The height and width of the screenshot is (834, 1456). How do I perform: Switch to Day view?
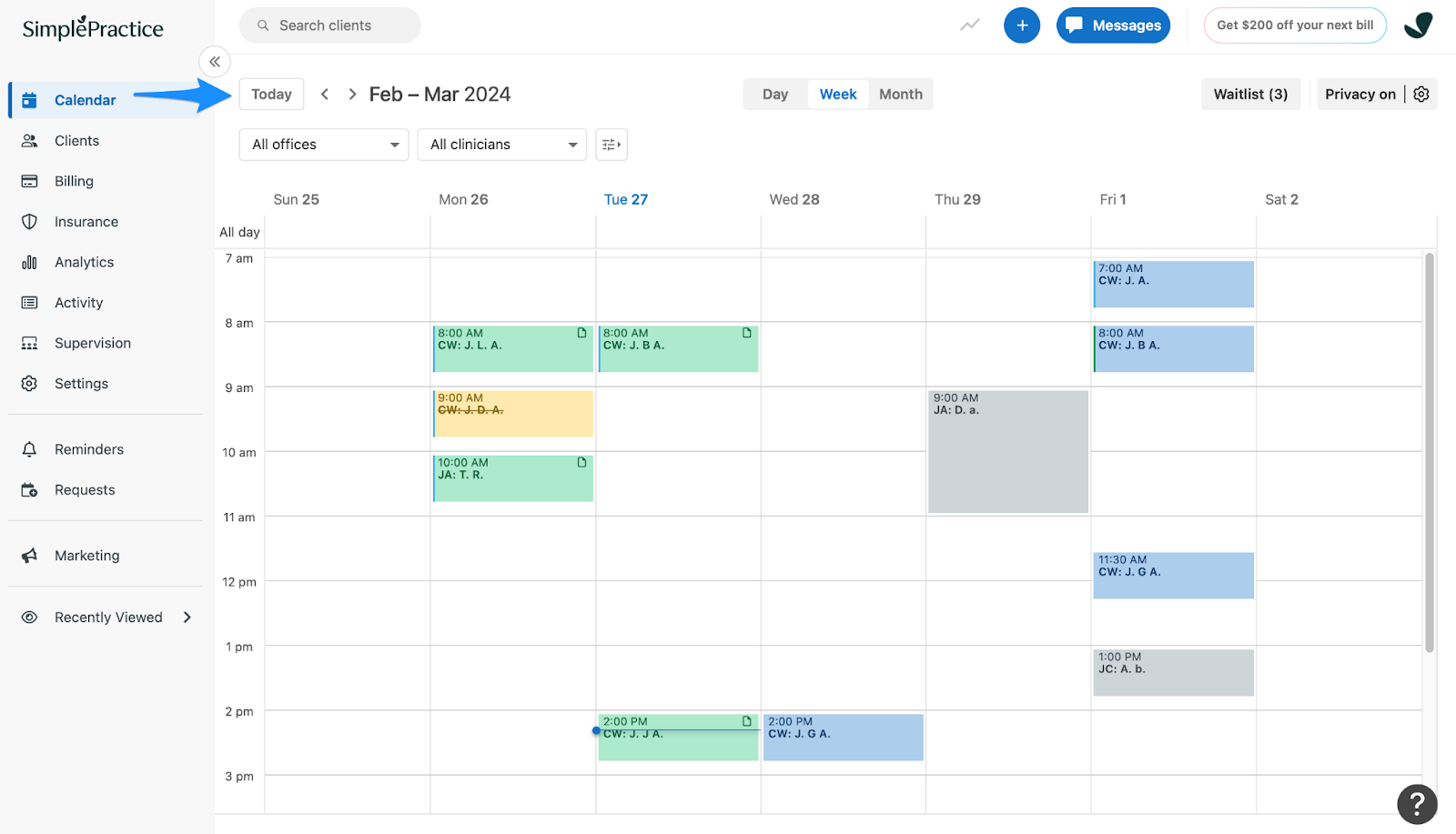(x=774, y=94)
